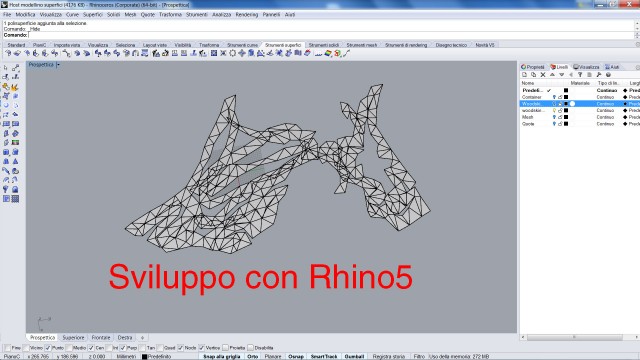
Task: Click the rainbow surface analysis toolbar icon
Action: click(328, 53)
